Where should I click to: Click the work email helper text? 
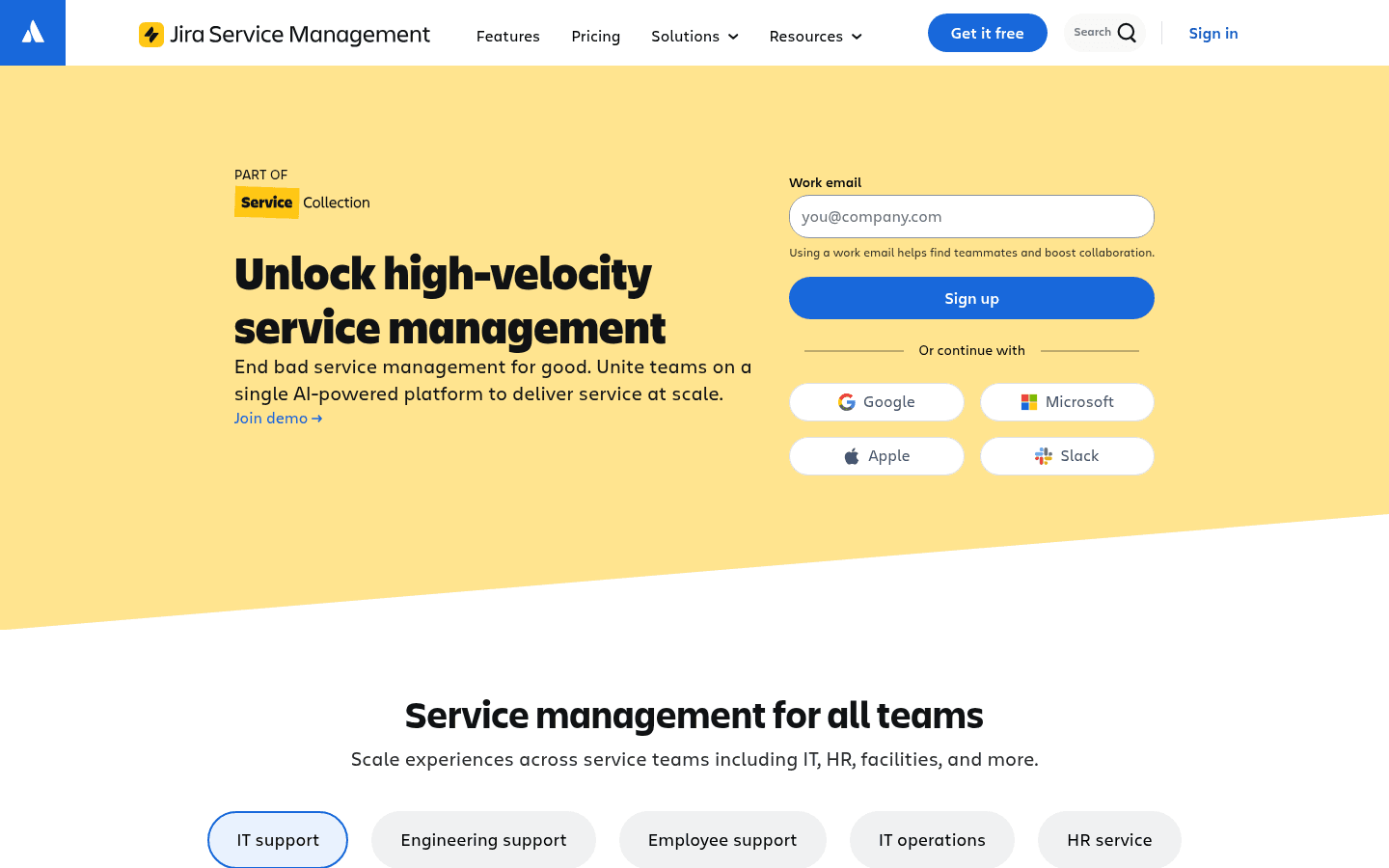(x=971, y=253)
